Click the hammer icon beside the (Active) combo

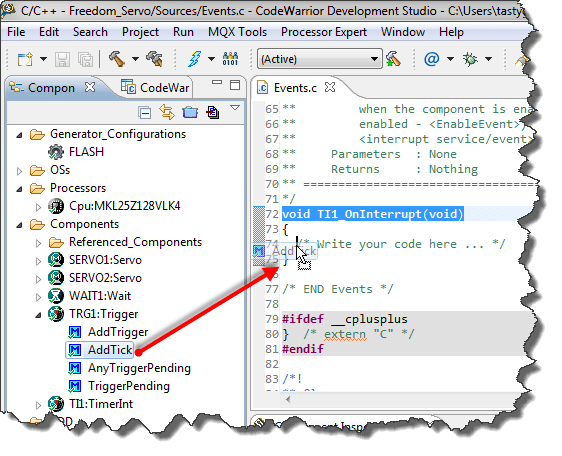tap(394, 59)
